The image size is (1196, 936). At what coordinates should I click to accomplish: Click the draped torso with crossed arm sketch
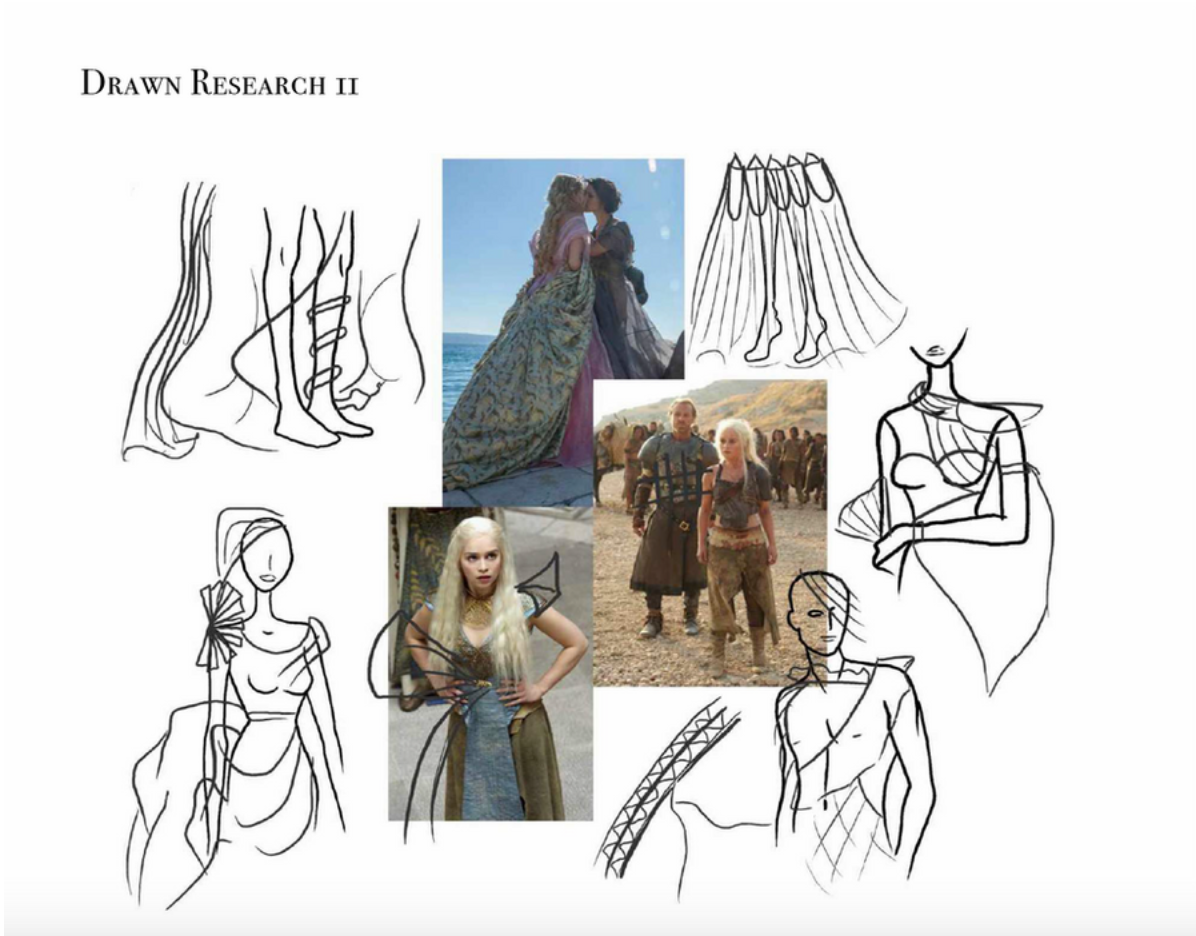click(946, 511)
